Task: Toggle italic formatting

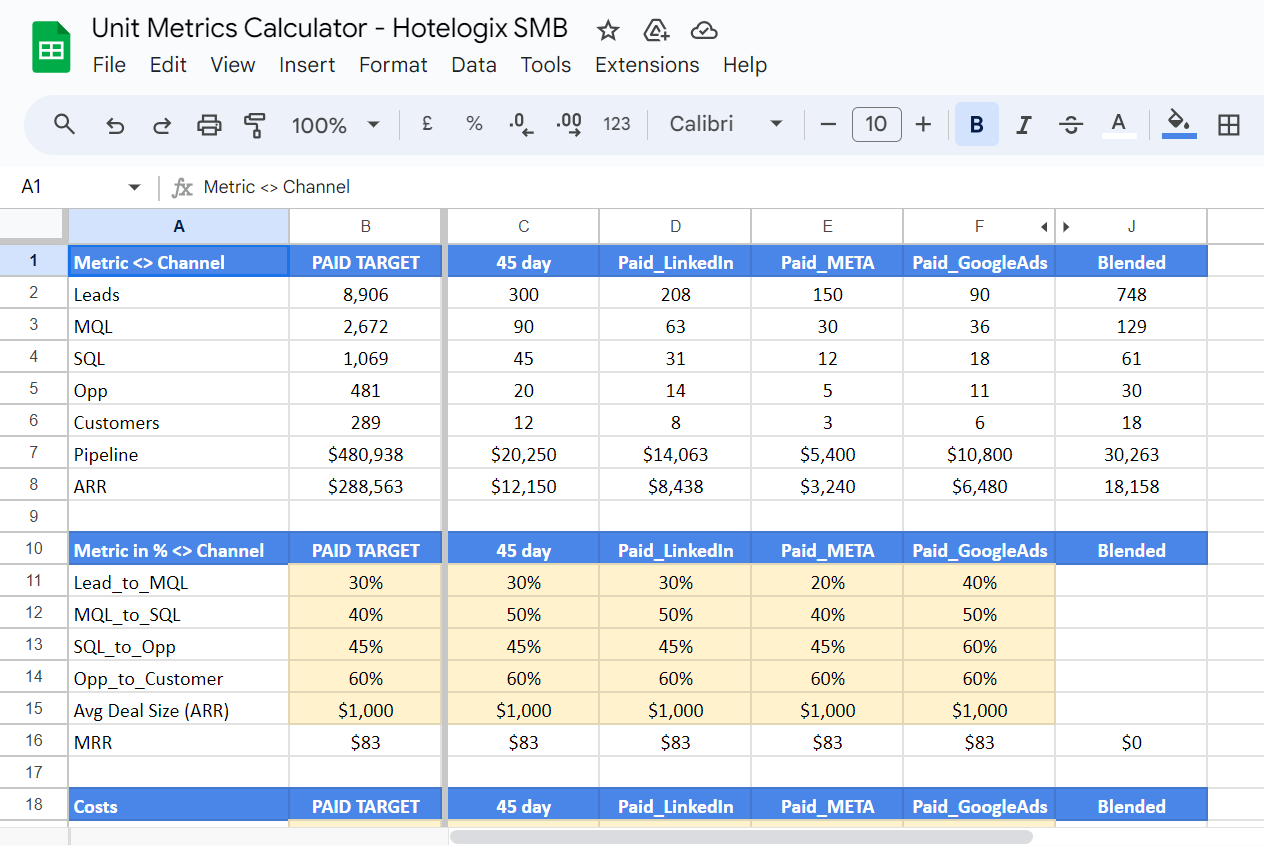Action: pyautogui.click(x=1023, y=124)
